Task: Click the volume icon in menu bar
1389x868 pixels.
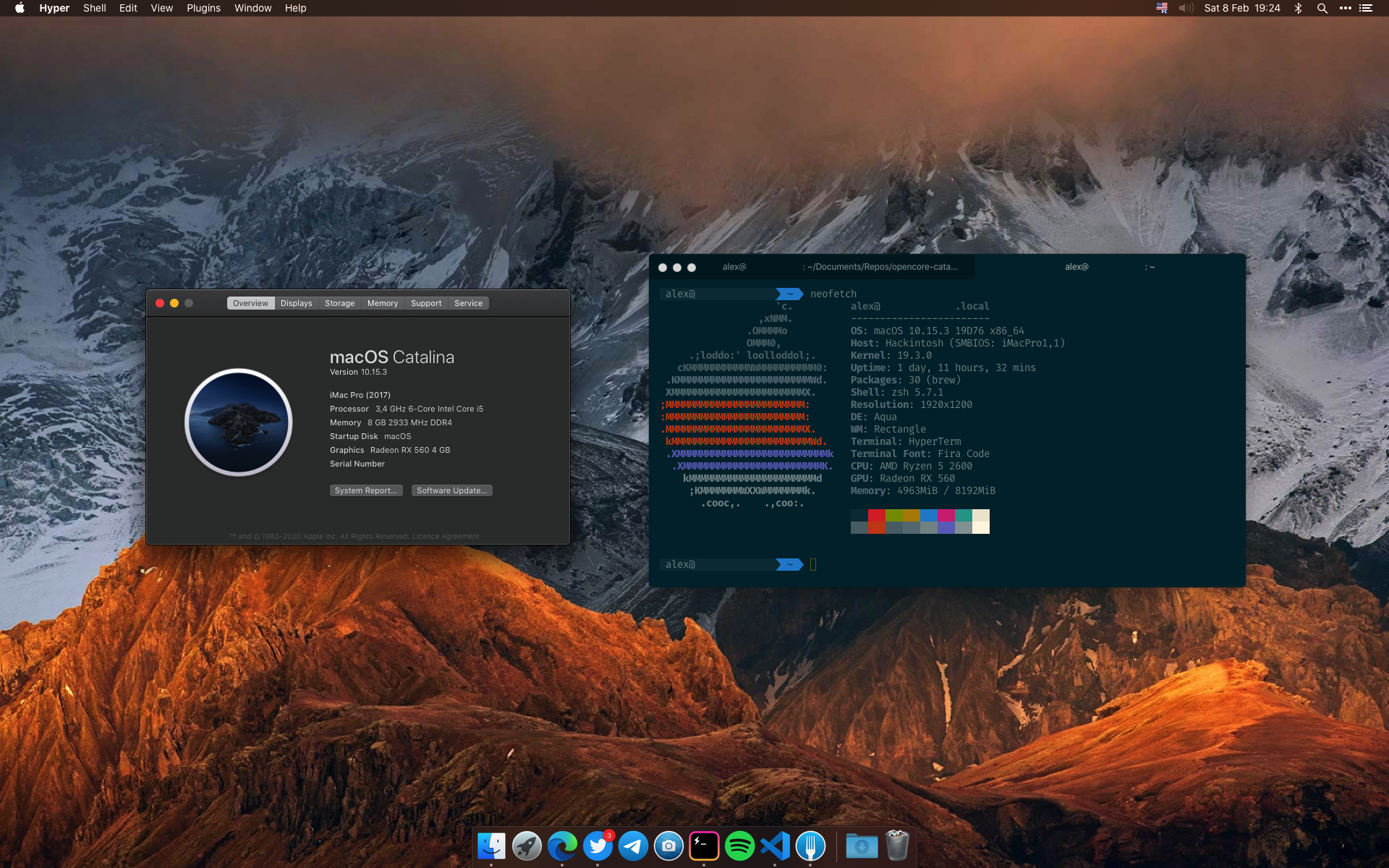Action: point(1186,8)
